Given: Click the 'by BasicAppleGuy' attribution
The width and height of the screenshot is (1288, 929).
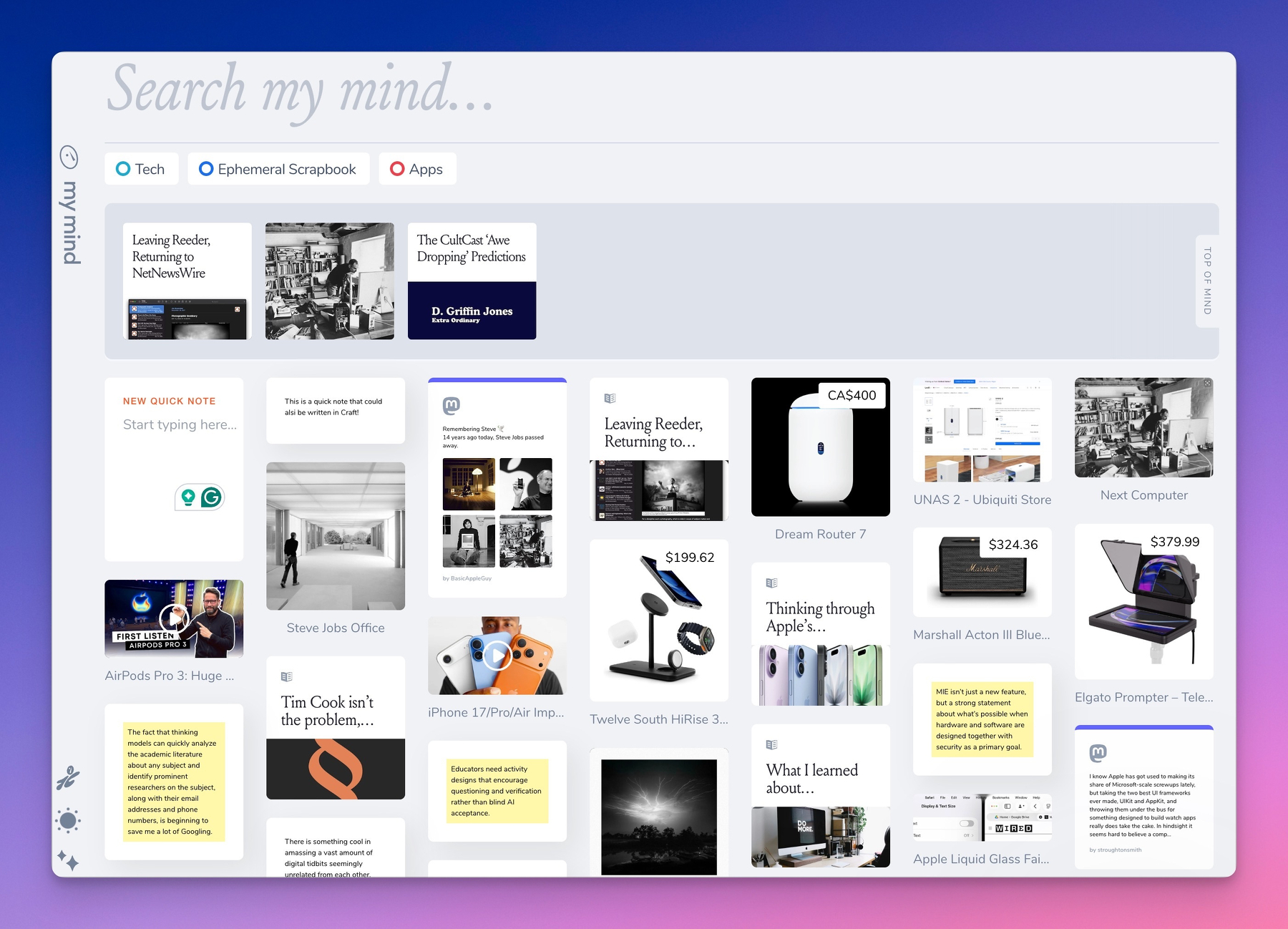Looking at the screenshot, I should (467, 578).
